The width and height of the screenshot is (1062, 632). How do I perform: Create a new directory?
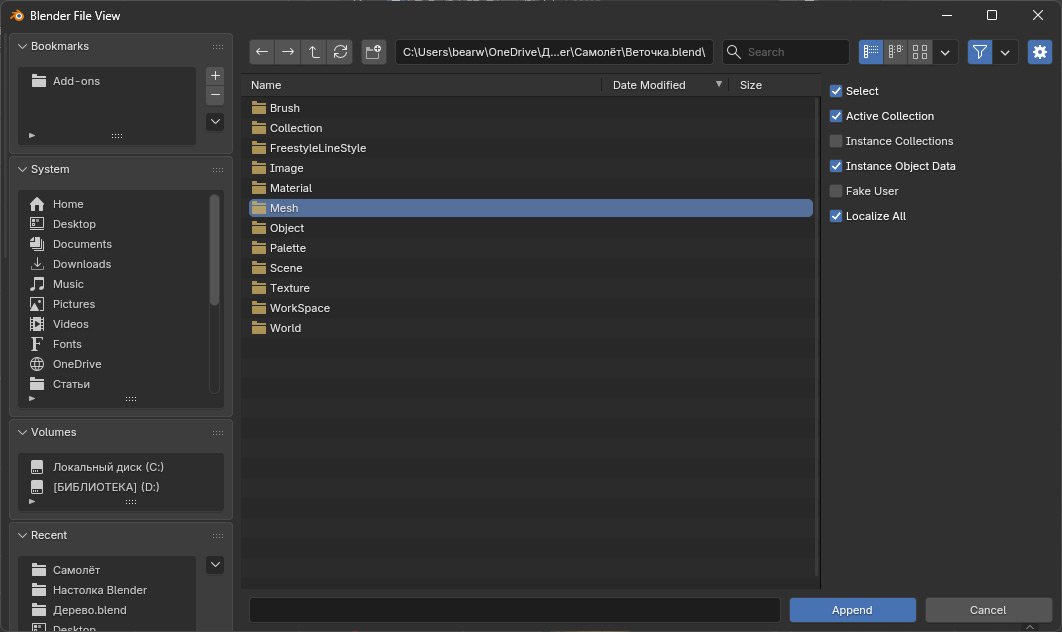click(373, 52)
